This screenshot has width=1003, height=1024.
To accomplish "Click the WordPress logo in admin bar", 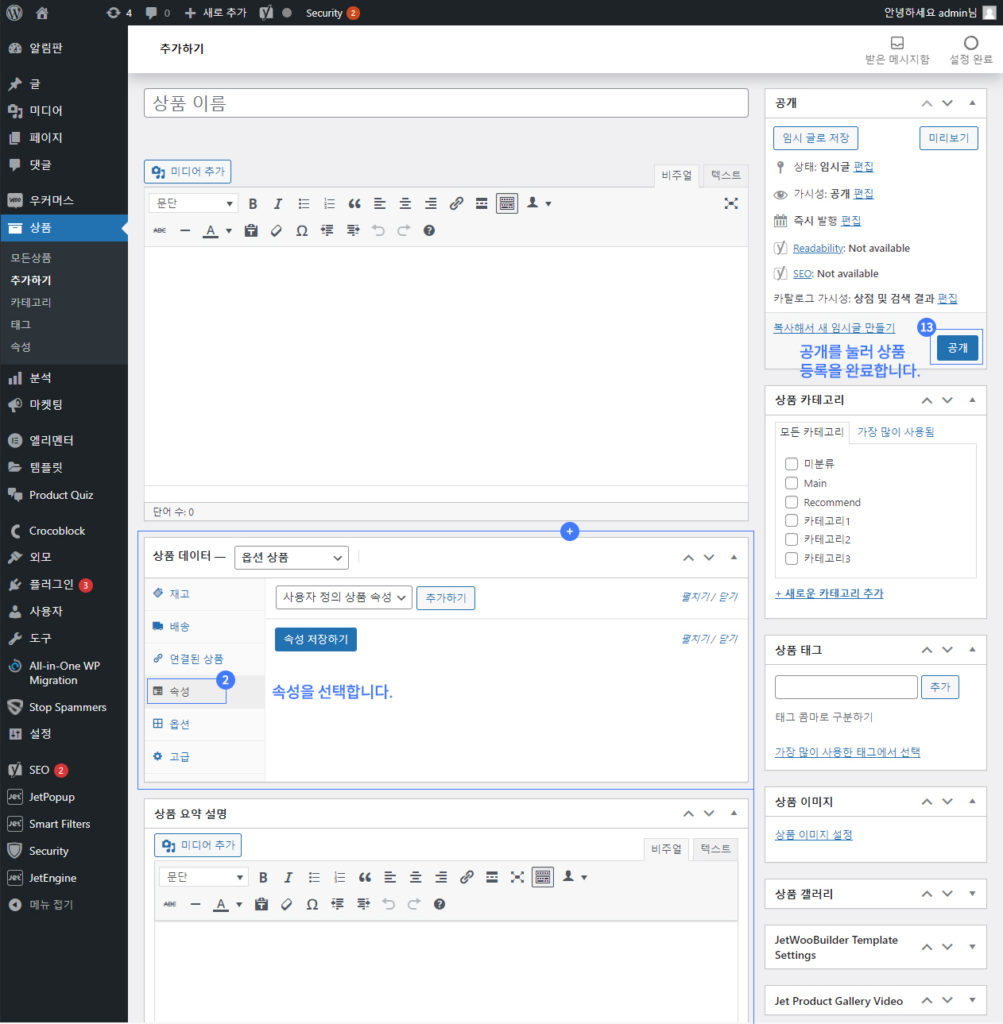I will pos(14,13).
